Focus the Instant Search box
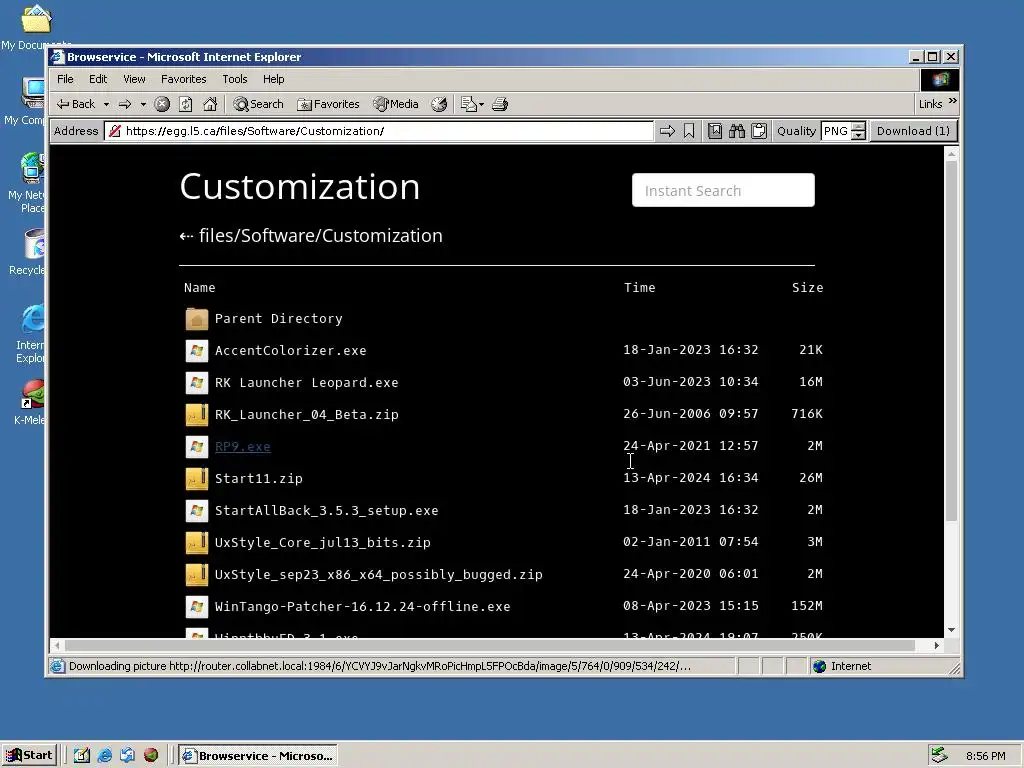This screenshot has width=1024, height=768. coord(723,190)
